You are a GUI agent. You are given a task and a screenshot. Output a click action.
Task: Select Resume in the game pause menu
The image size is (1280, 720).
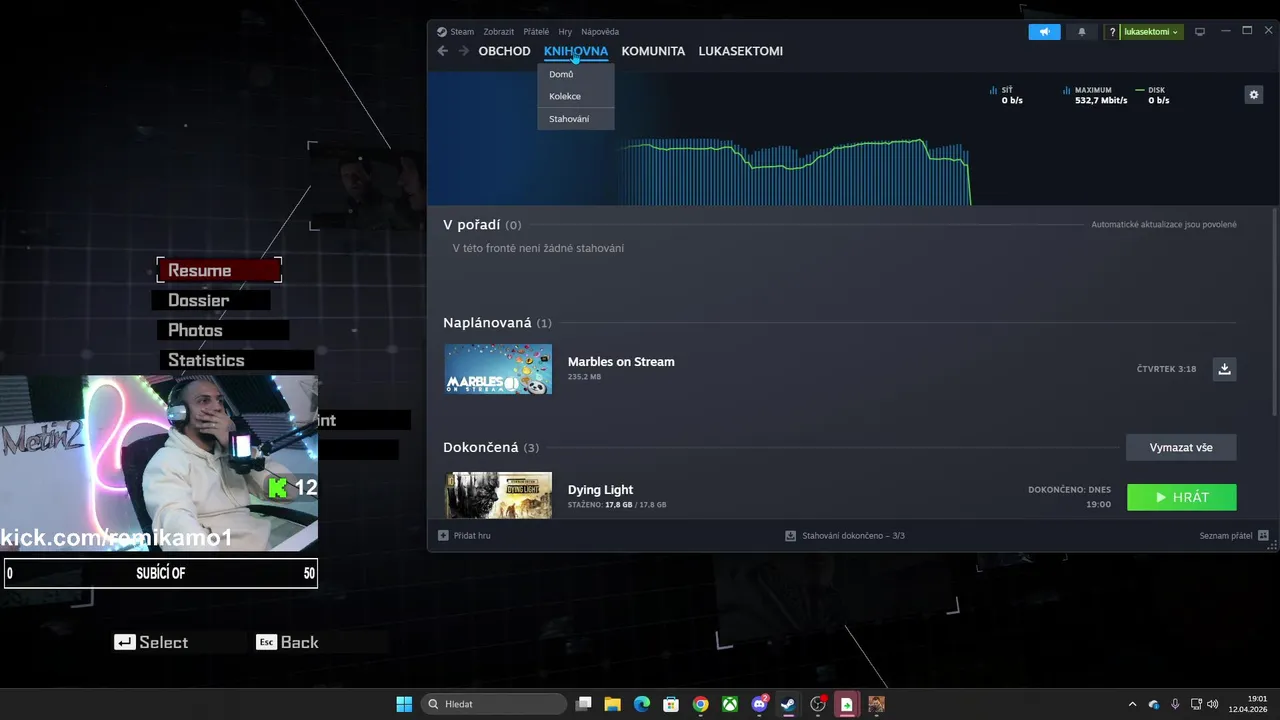pos(219,270)
